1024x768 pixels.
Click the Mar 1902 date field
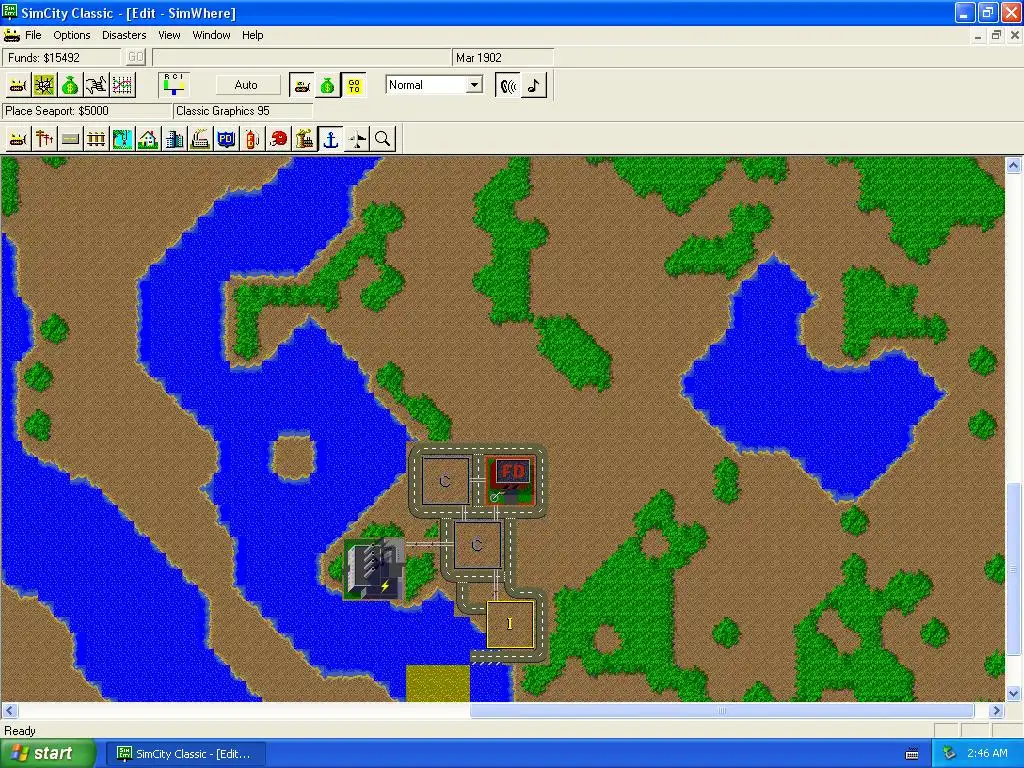click(503, 57)
